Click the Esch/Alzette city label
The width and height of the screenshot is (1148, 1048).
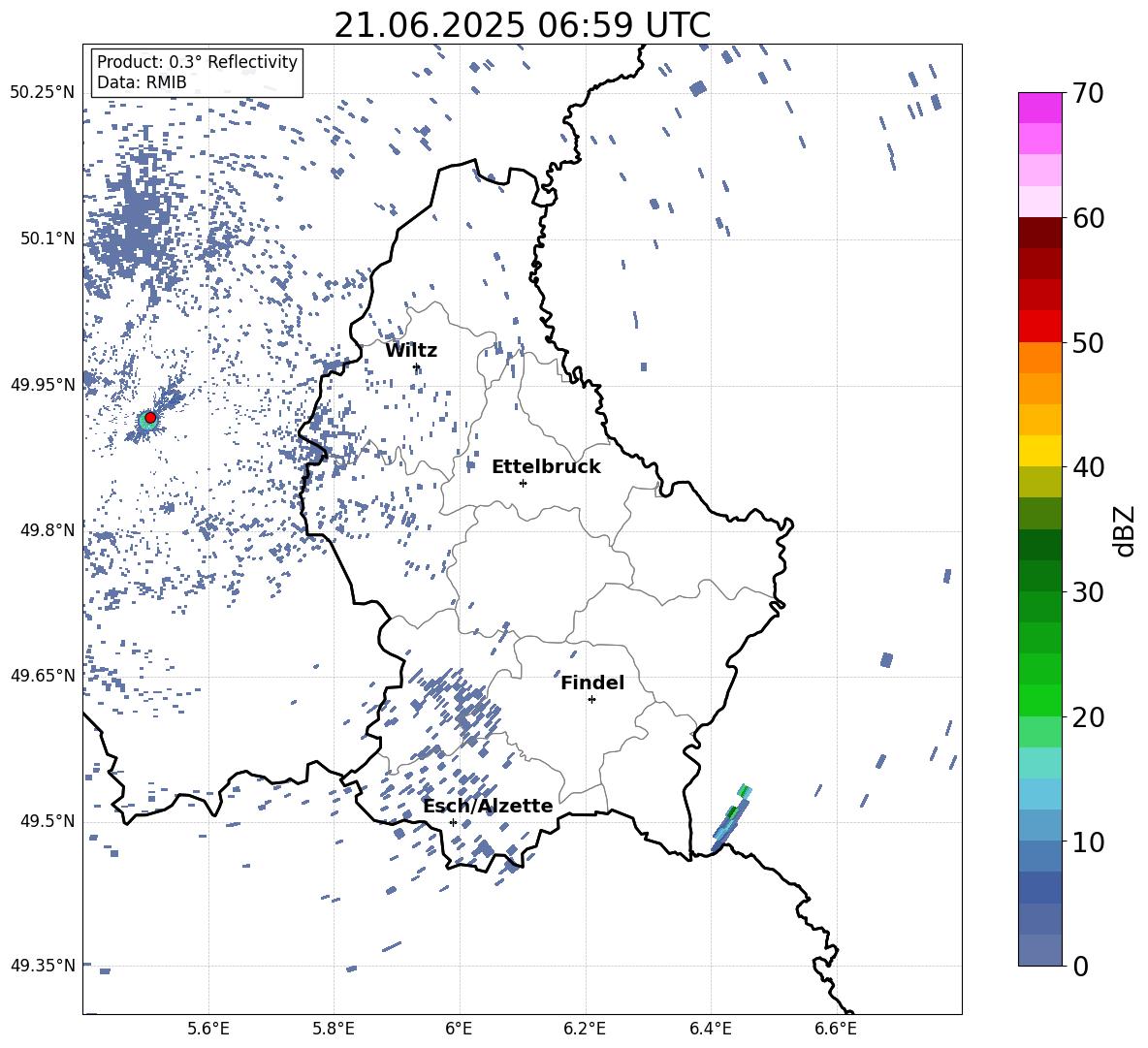488,806
